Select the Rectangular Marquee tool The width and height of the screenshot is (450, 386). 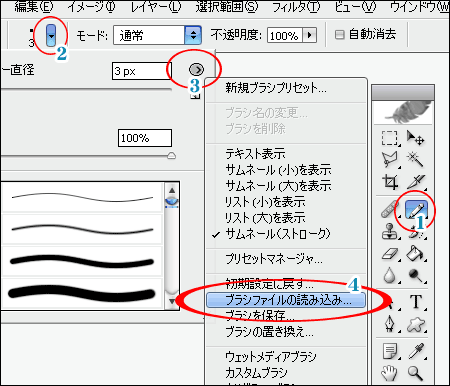pyautogui.click(x=390, y=138)
